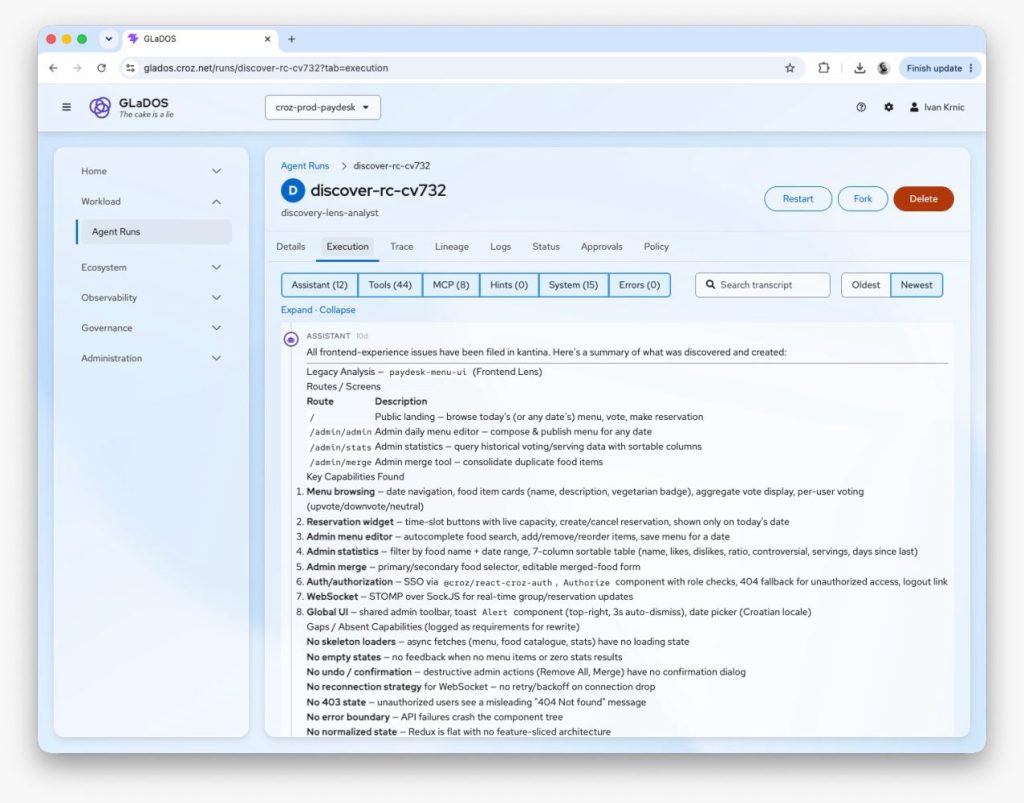Image resolution: width=1024 pixels, height=803 pixels.
Task: Switch to the Approvals tab
Action: [x=601, y=246]
